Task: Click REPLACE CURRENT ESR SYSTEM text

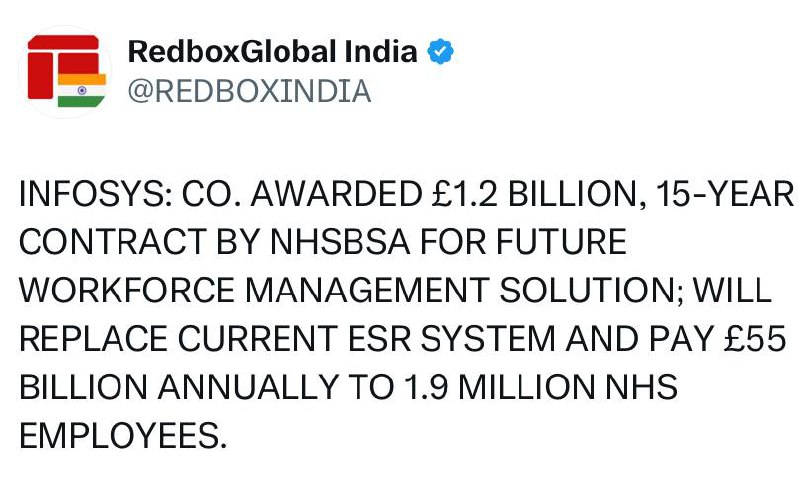Action: pyautogui.click(x=282, y=340)
